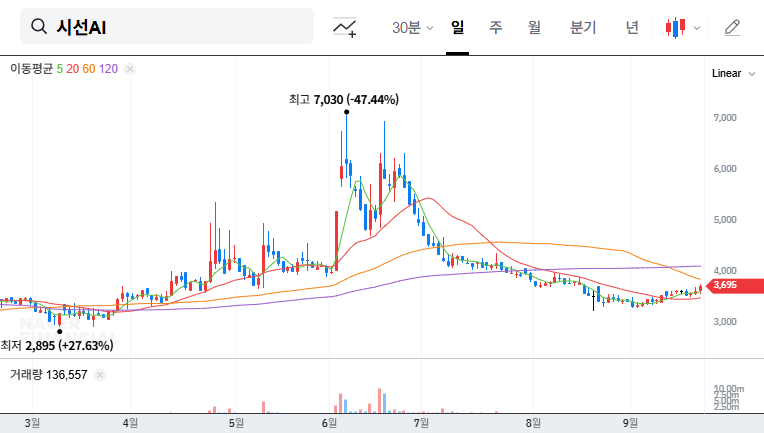Click the 5,000 price axis label
Image resolution: width=764 pixels, height=433 pixels.
pyautogui.click(x=725, y=220)
